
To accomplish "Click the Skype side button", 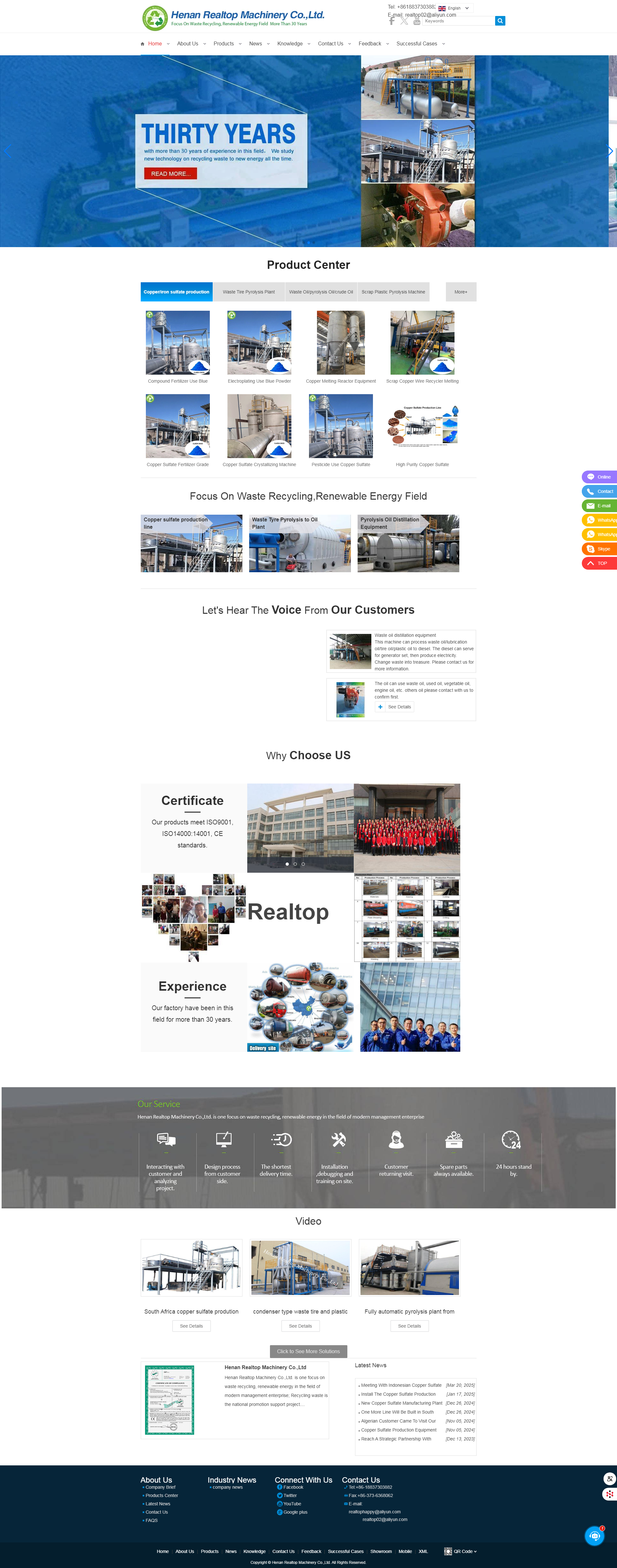I will 599,549.
